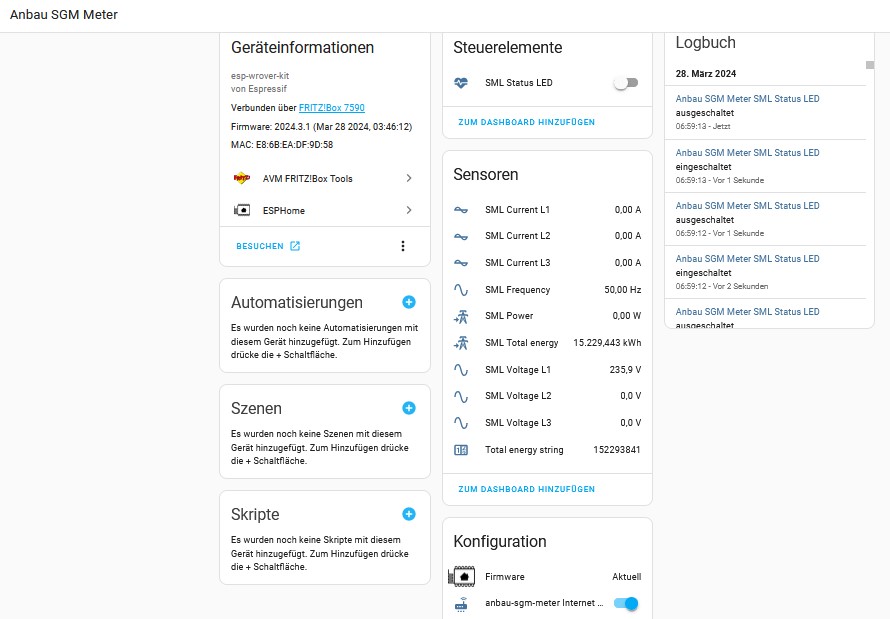Image resolution: width=890 pixels, height=619 pixels.
Task: Click the Total energy string counter icon
Action: pos(461,450)
